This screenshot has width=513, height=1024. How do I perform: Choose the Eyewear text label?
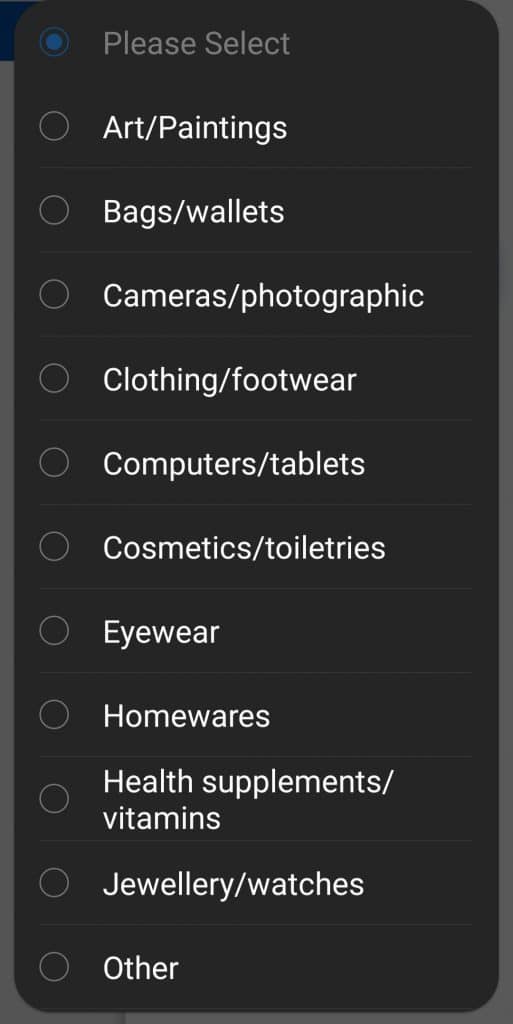161,633
